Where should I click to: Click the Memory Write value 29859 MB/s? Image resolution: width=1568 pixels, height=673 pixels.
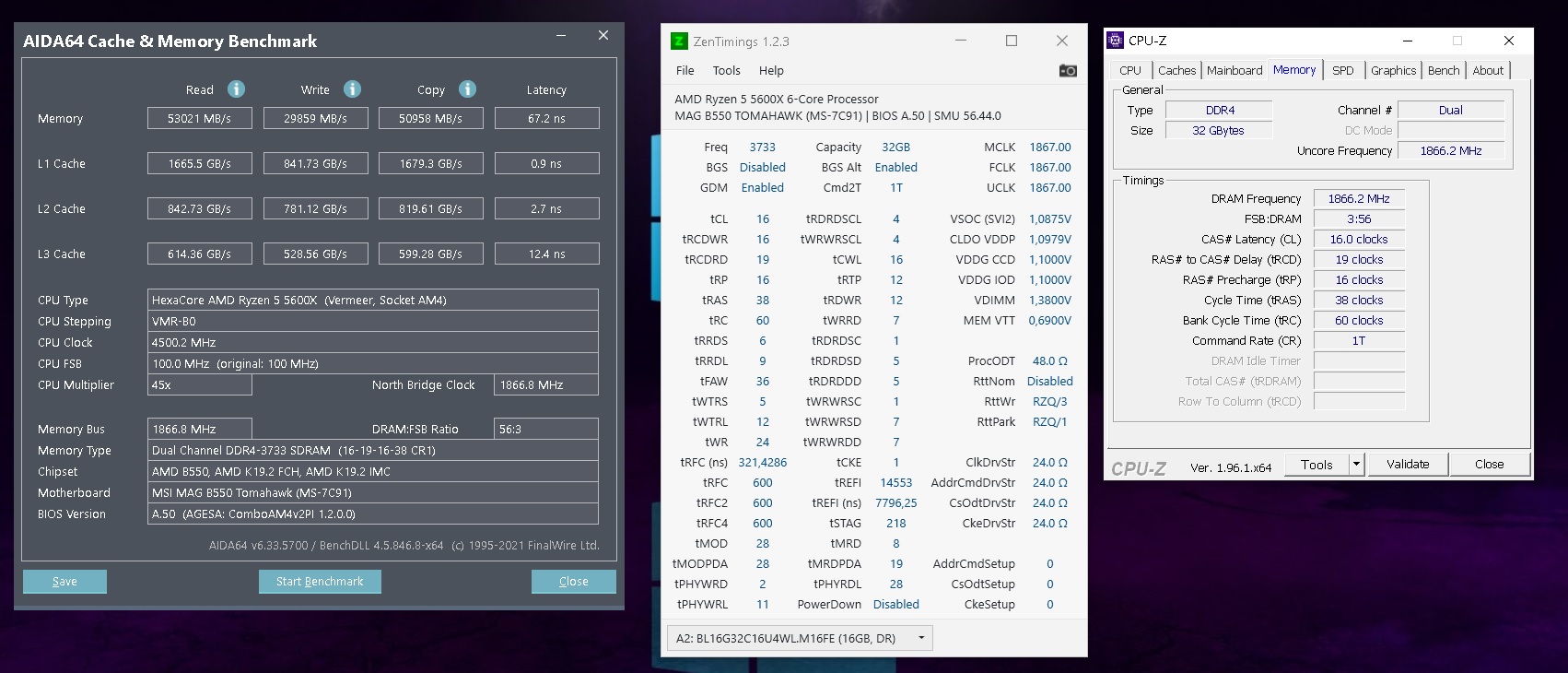tap(315, 118)
